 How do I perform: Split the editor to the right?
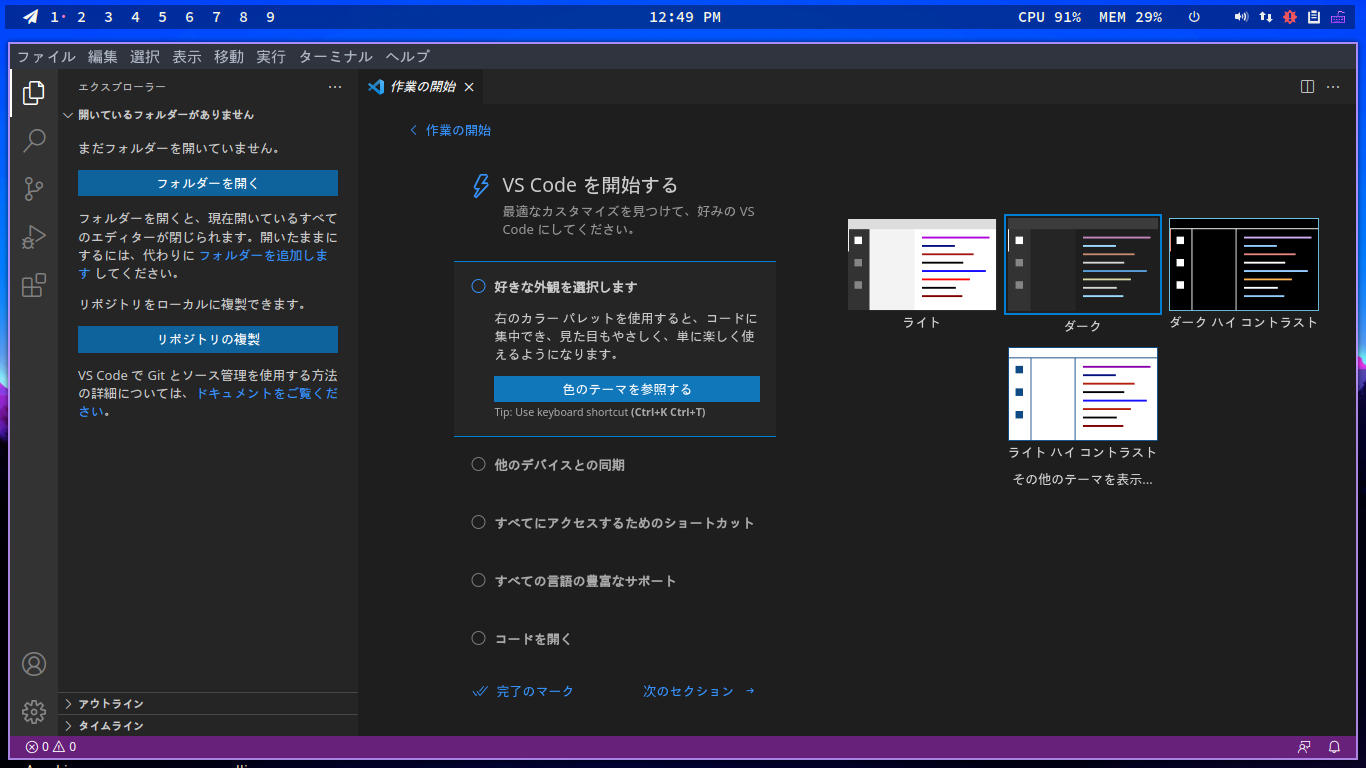coord(1307,87)
